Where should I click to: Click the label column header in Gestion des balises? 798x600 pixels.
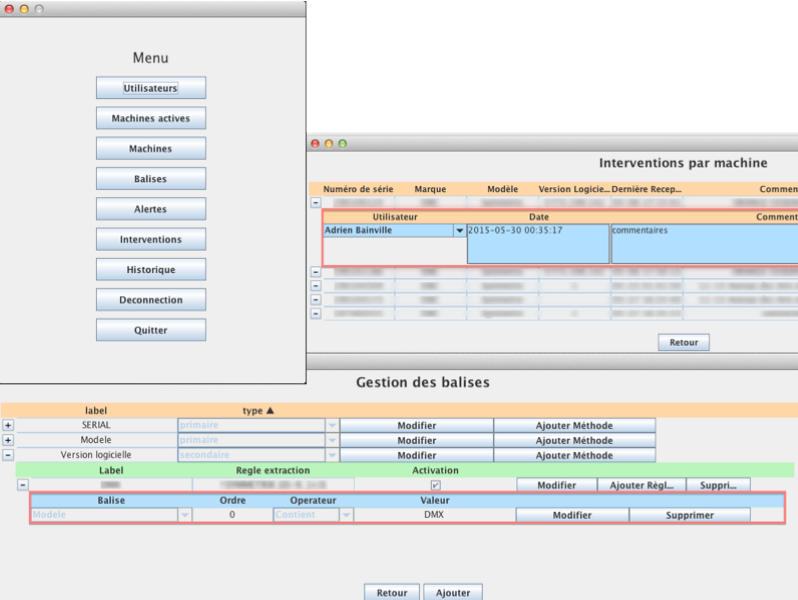(96, 411)
